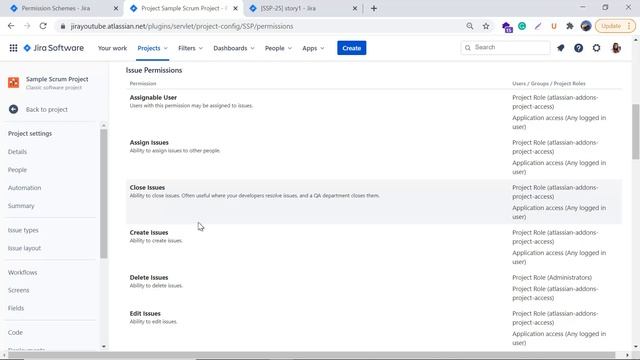Click the browser back arrow
Screen dimensions: 640x360
[x=11, y=26]
